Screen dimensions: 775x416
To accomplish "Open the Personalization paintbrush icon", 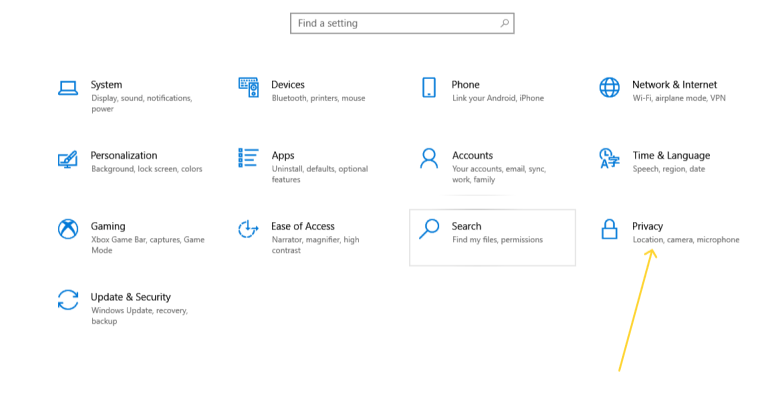I will tap(68, 159).
